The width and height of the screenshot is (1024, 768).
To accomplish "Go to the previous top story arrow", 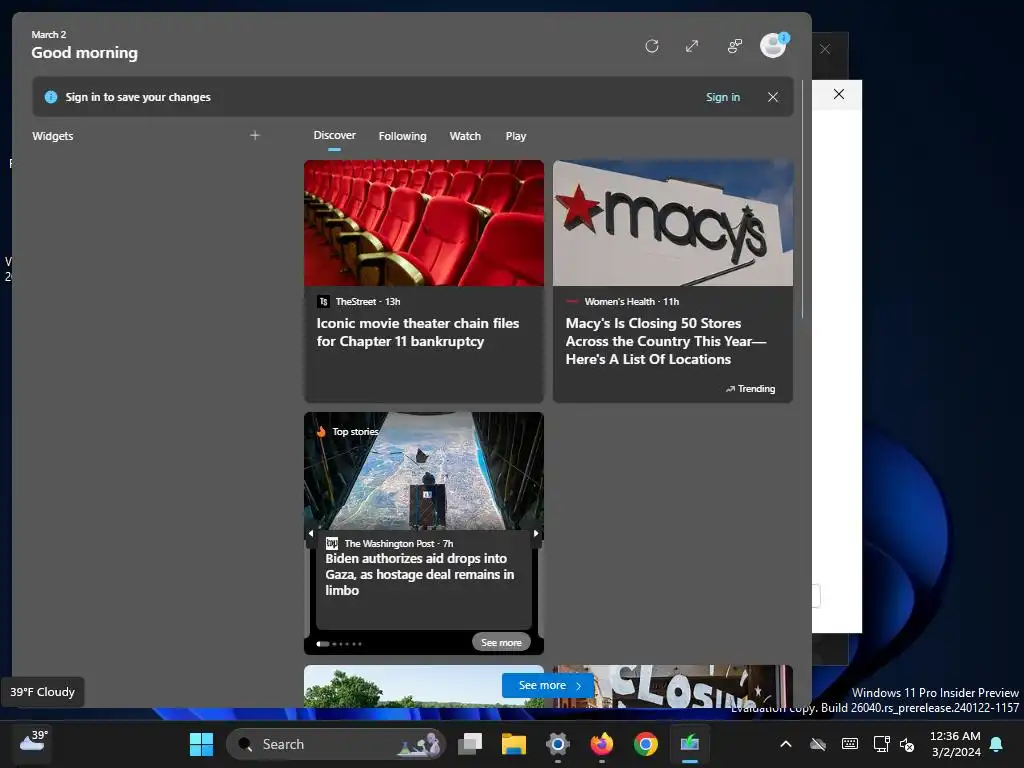I will click(311, 534).
